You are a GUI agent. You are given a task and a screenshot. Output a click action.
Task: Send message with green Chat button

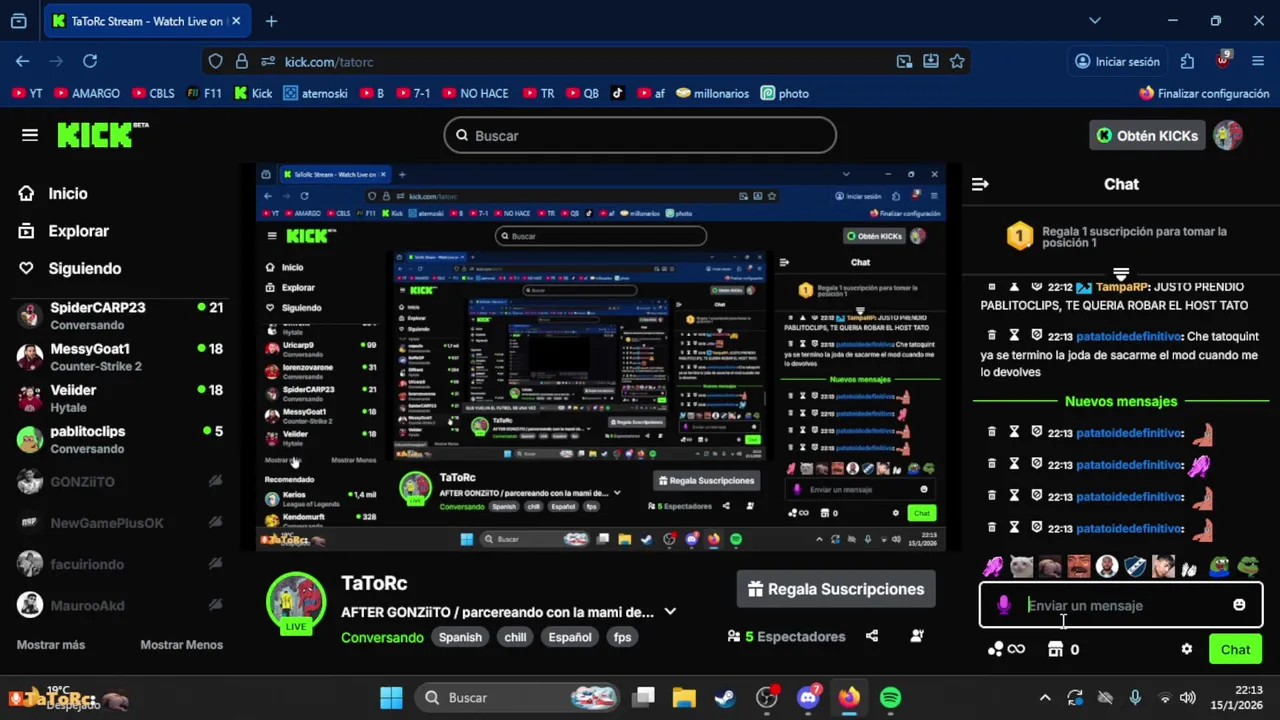pyautogui.click(x=1235, y=649)
